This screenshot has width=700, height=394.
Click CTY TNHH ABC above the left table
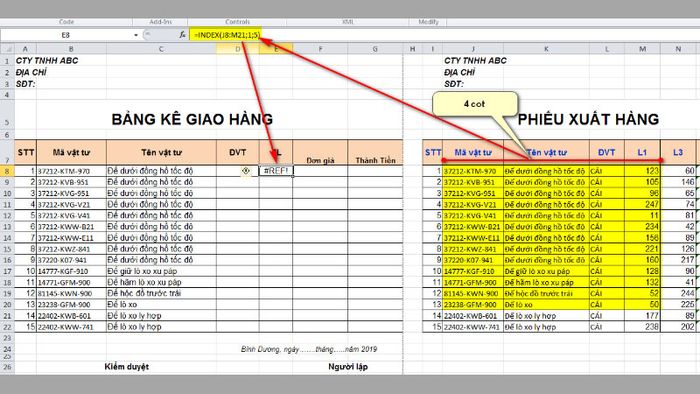(47, 61)
